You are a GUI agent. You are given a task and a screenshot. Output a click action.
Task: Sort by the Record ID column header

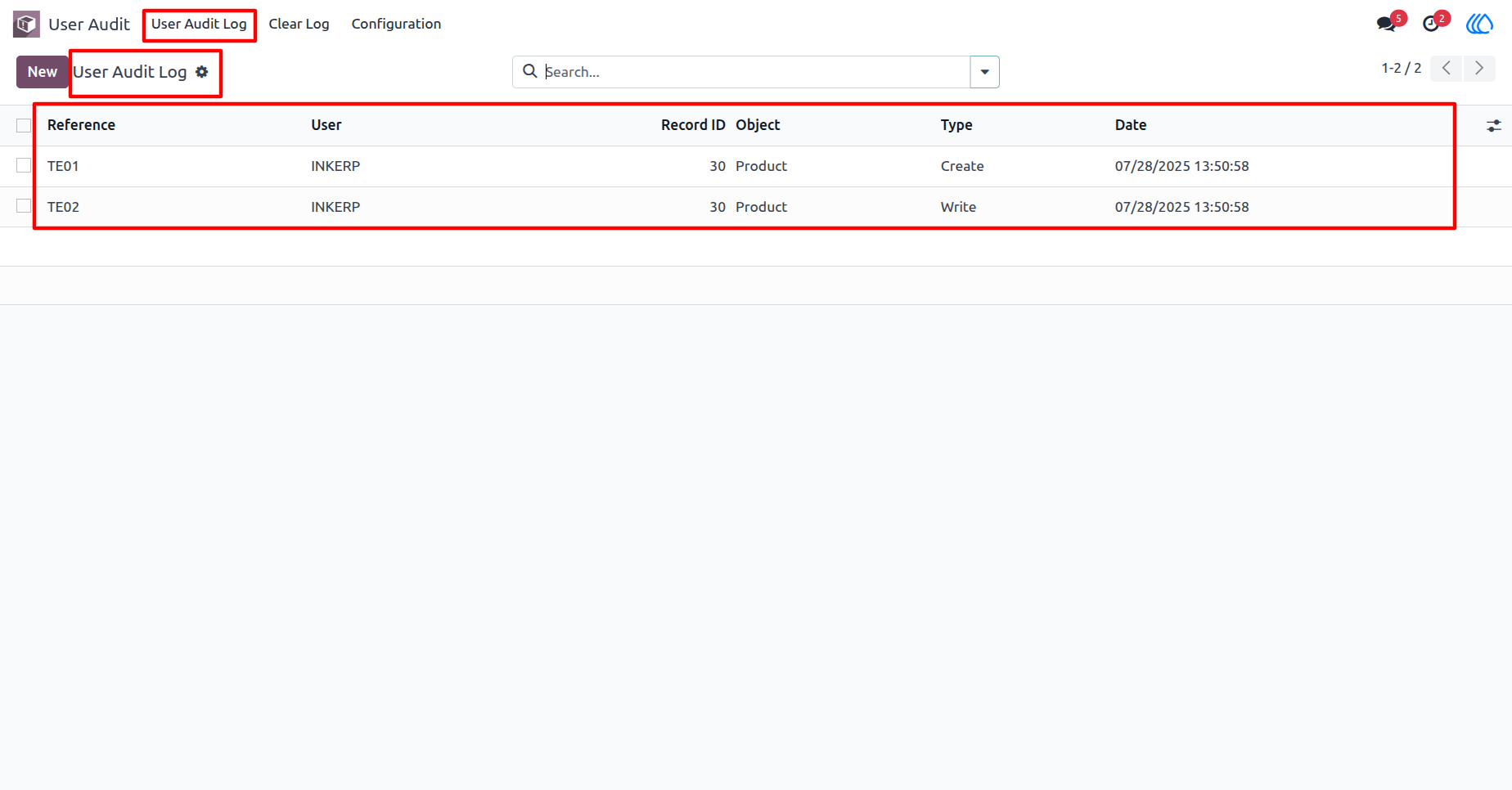(x=693, y=125)
